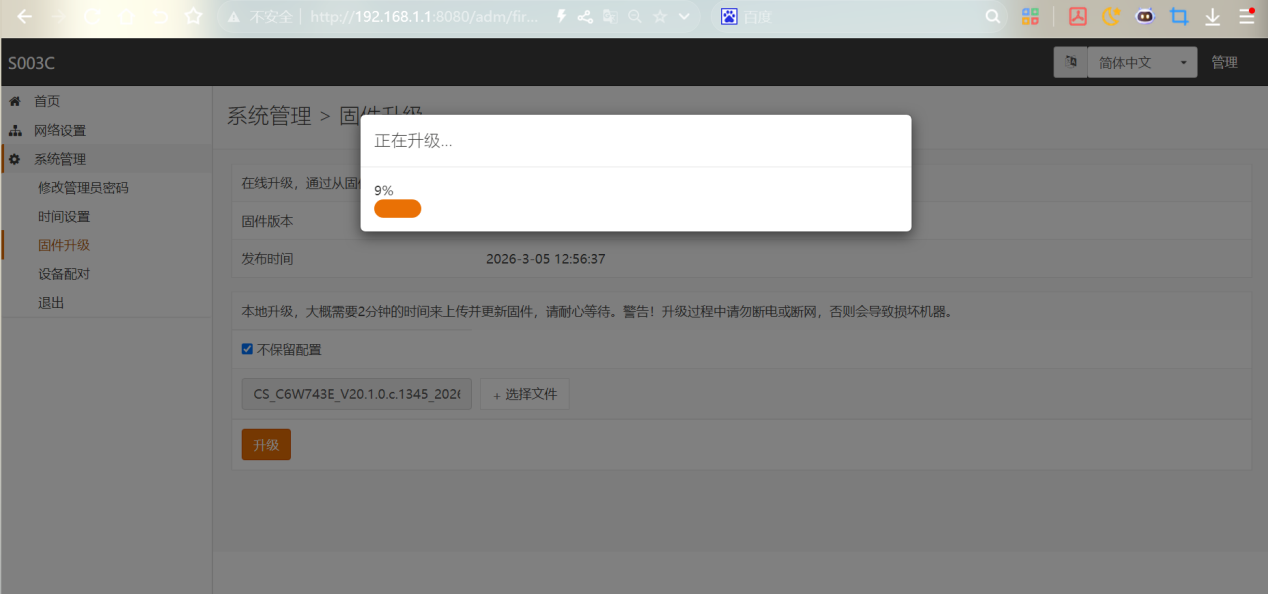Open the PDF tool icon in the toolbar
The height and width of the screenshot is (594, 1268).
1077,17
